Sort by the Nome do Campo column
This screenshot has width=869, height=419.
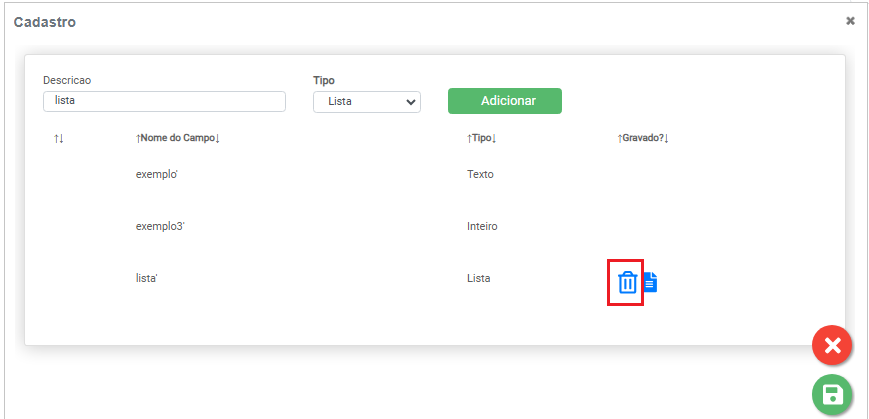(x=177, y=138)
